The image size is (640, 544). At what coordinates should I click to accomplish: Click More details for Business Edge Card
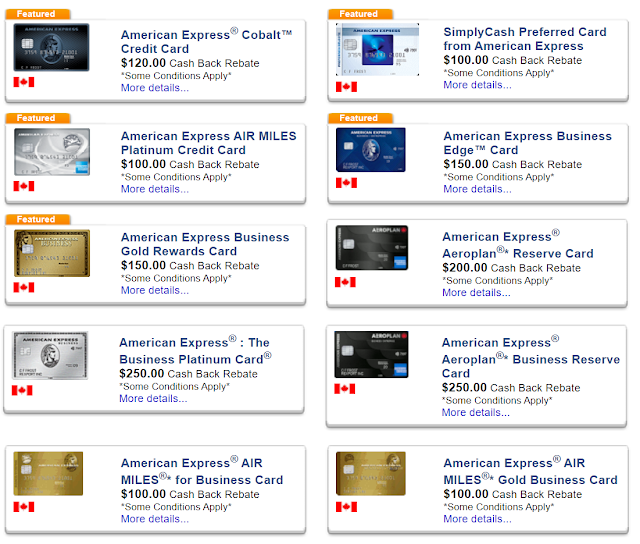click(x=477, y=189)
